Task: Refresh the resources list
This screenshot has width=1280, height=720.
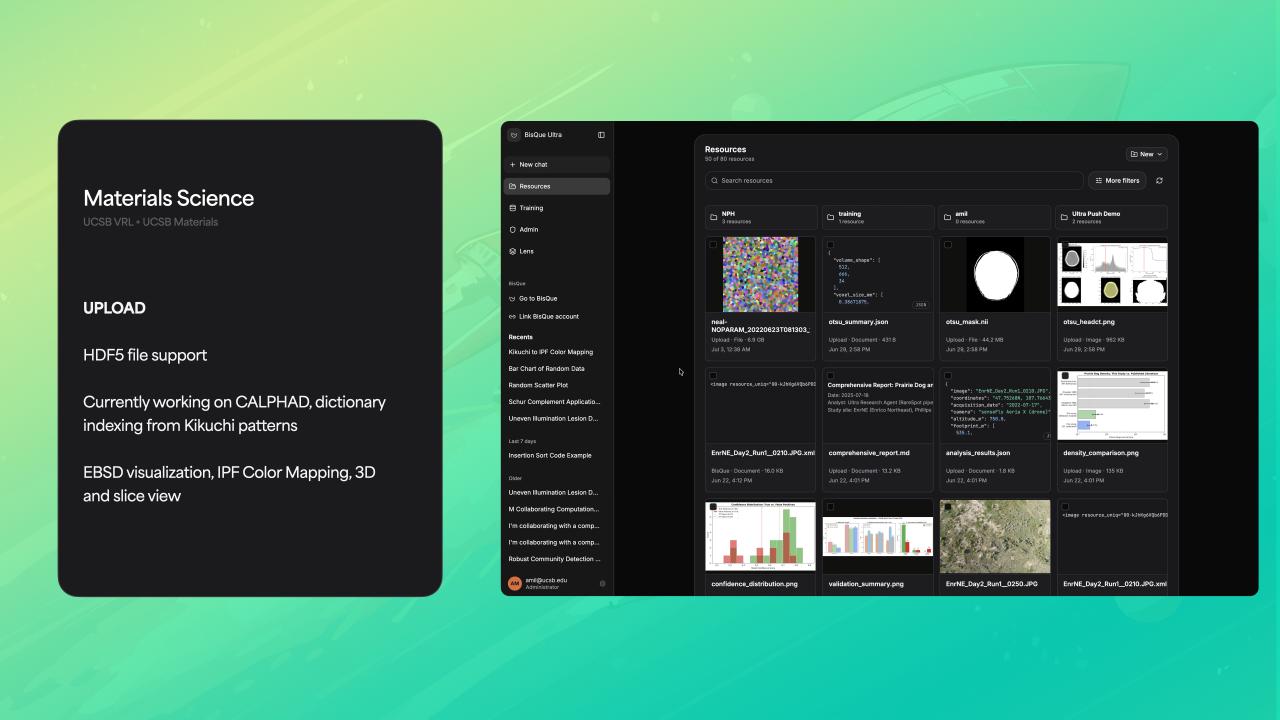Action: [1159, 181]
